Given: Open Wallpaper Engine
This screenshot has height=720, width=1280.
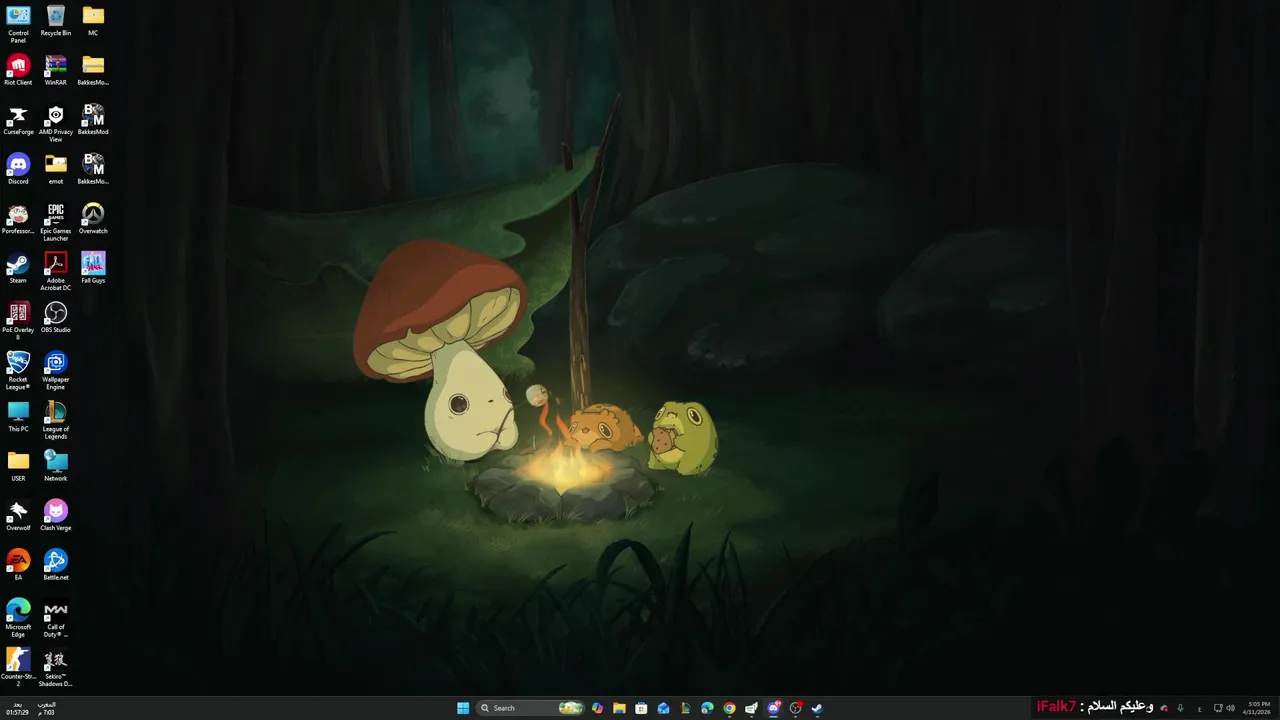Looking at the screenshot, I should point(56,370).
